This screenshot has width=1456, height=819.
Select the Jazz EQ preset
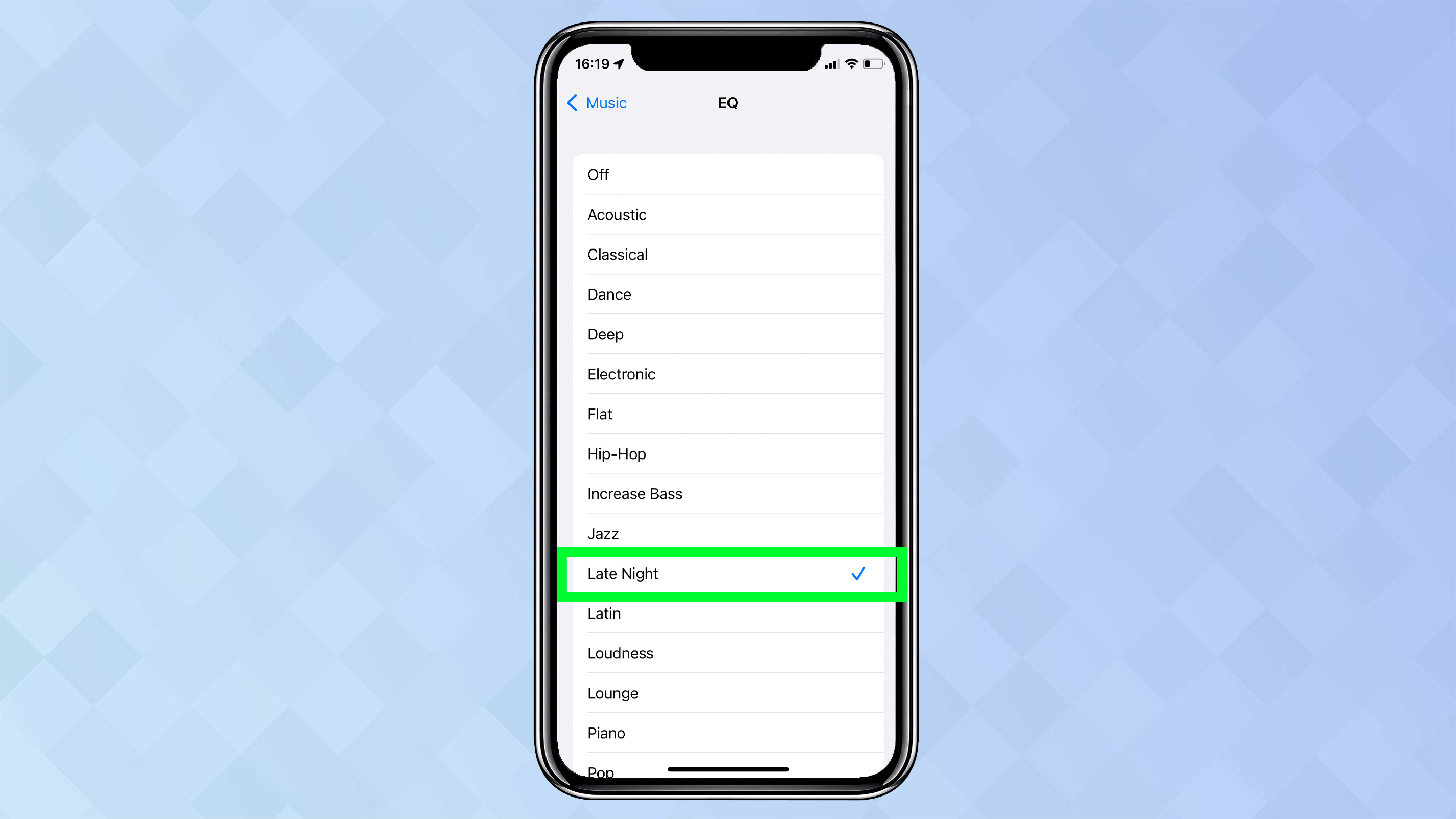click(x=728, y=533)
